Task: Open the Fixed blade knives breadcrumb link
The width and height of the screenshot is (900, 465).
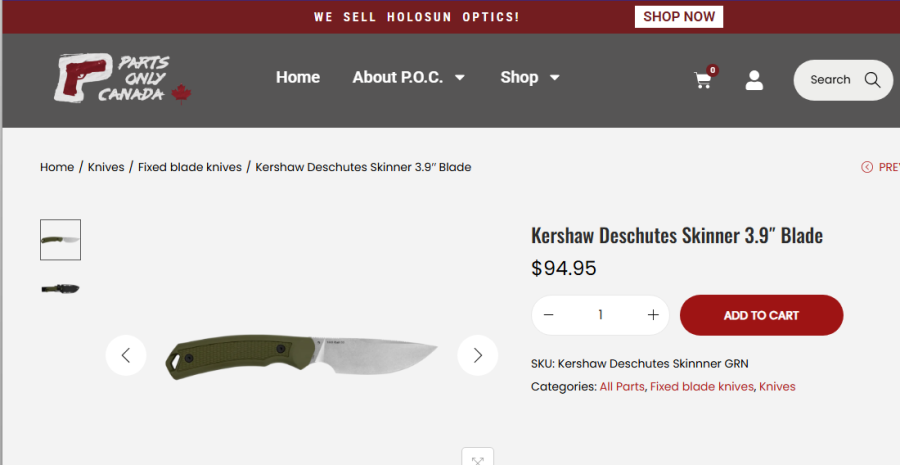Action: pos(190,167)
